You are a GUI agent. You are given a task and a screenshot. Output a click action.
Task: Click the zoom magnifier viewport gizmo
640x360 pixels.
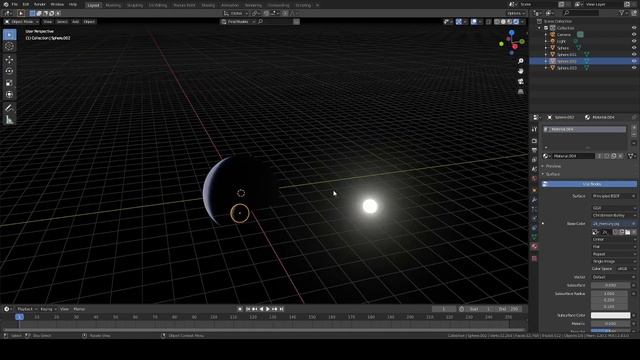coord(521,61)
